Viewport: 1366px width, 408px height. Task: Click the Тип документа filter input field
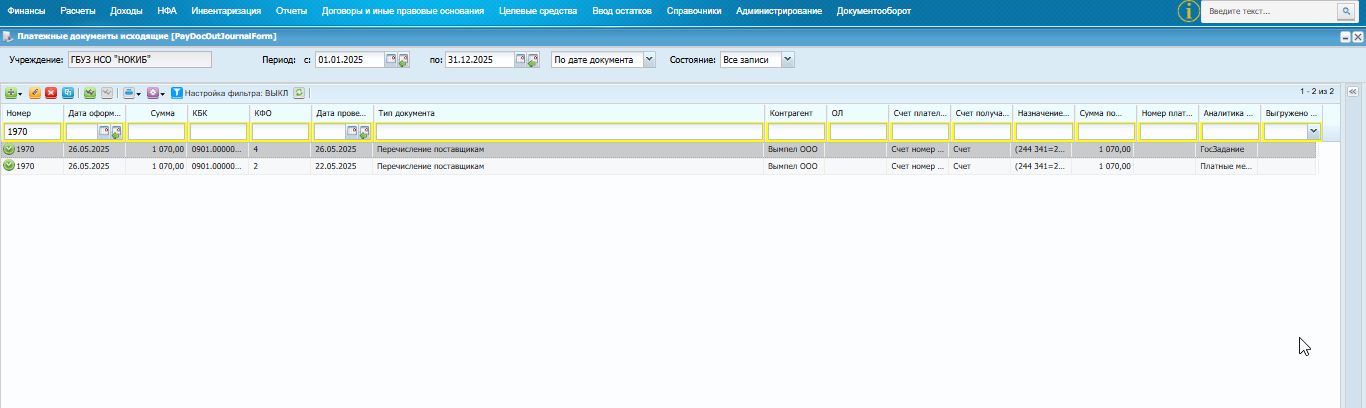coord(570,131)
